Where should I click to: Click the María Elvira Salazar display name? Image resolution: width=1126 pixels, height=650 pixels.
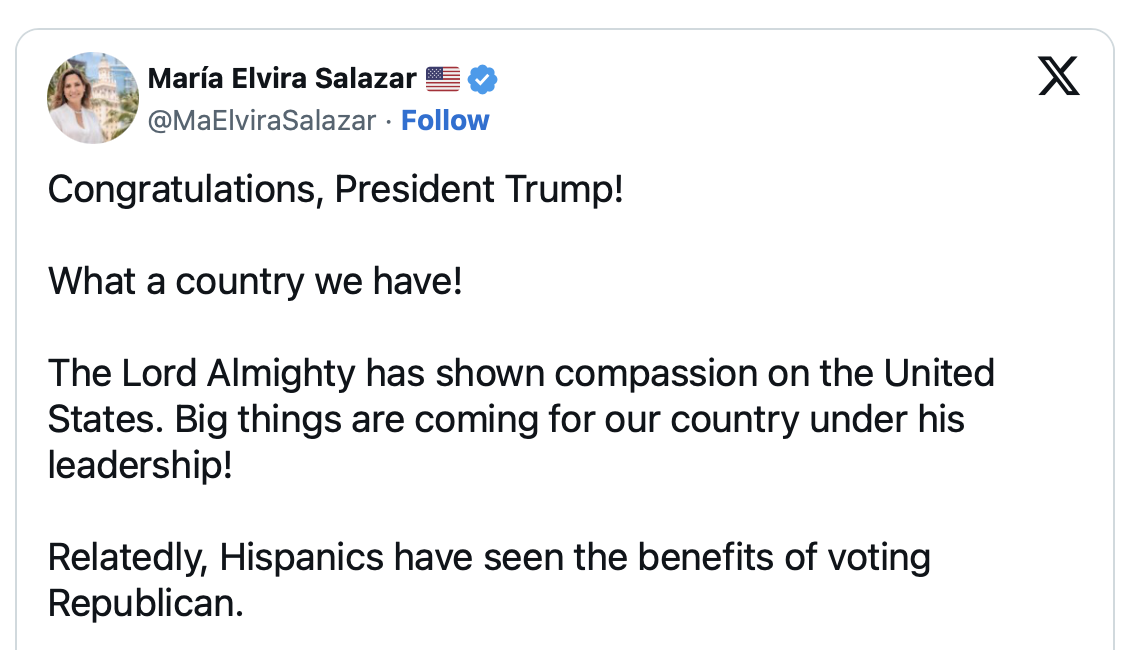tap(282, 78)
